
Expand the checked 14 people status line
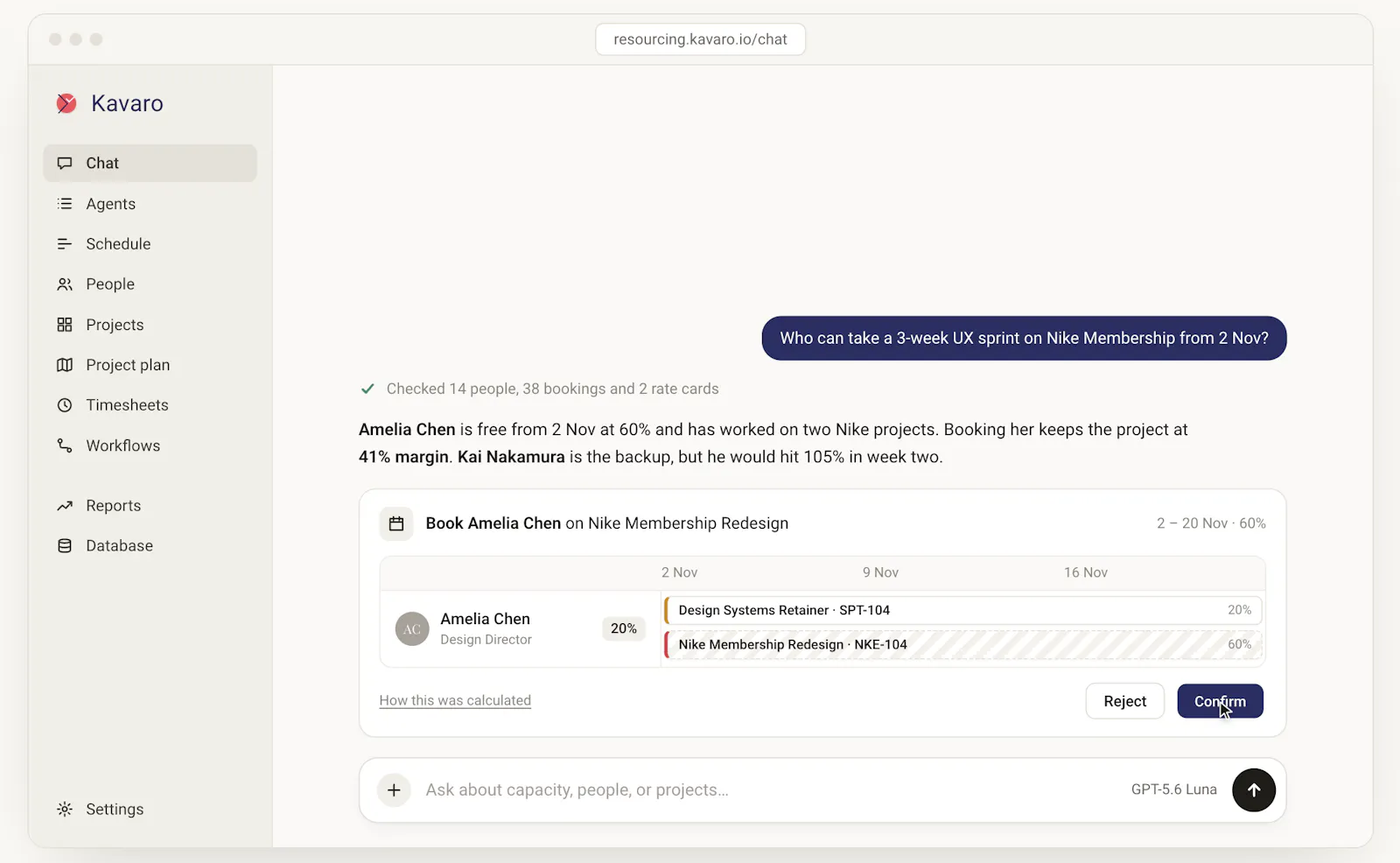[540, 389]
